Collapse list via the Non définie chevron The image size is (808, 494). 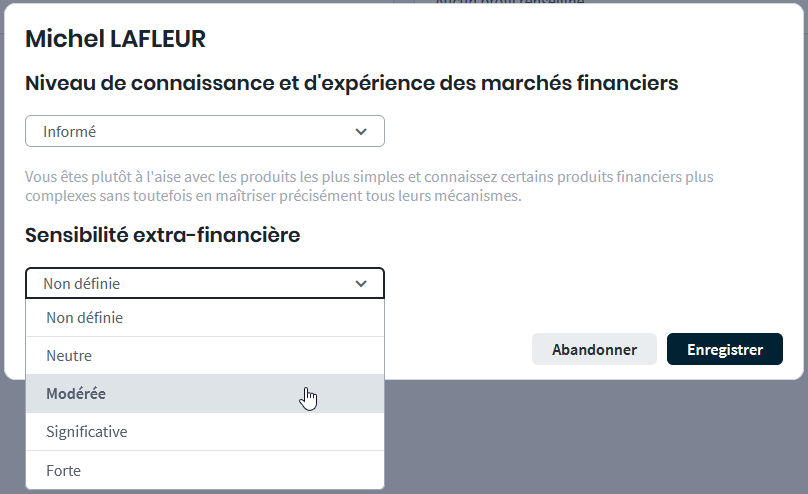(361, 284)
